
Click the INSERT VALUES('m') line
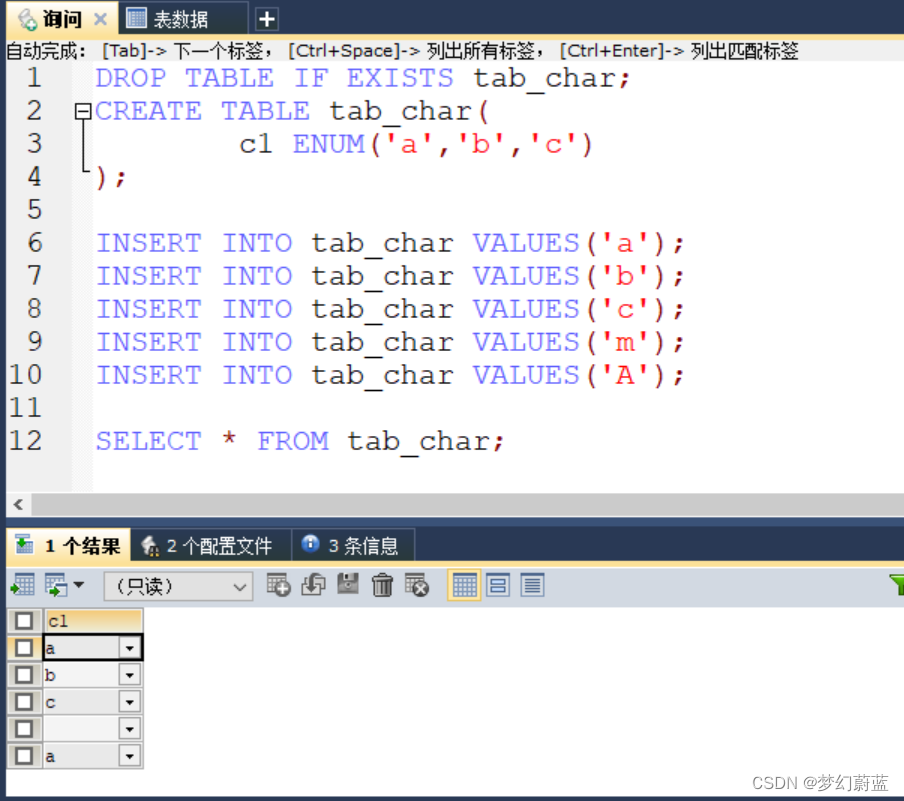[x=390, y=343]
